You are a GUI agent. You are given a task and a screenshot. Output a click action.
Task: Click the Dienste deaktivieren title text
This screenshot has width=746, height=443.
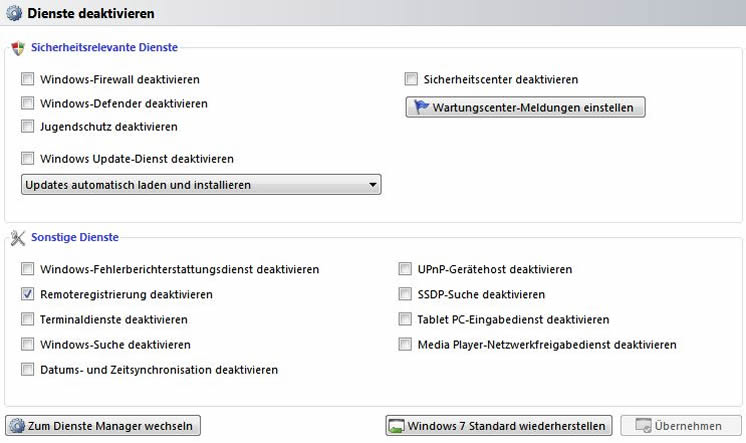point(91,13)
